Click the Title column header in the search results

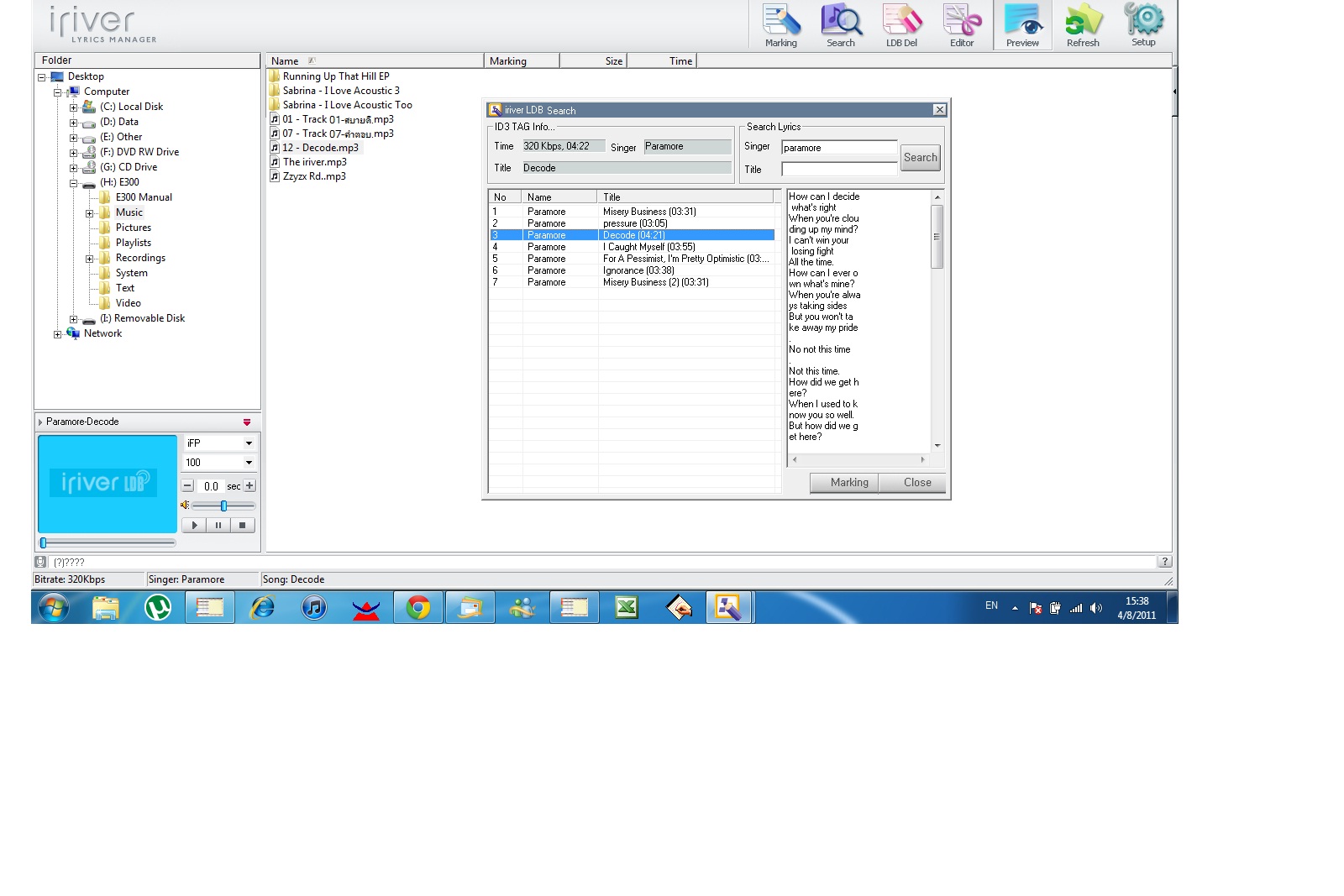pos(685,196)
